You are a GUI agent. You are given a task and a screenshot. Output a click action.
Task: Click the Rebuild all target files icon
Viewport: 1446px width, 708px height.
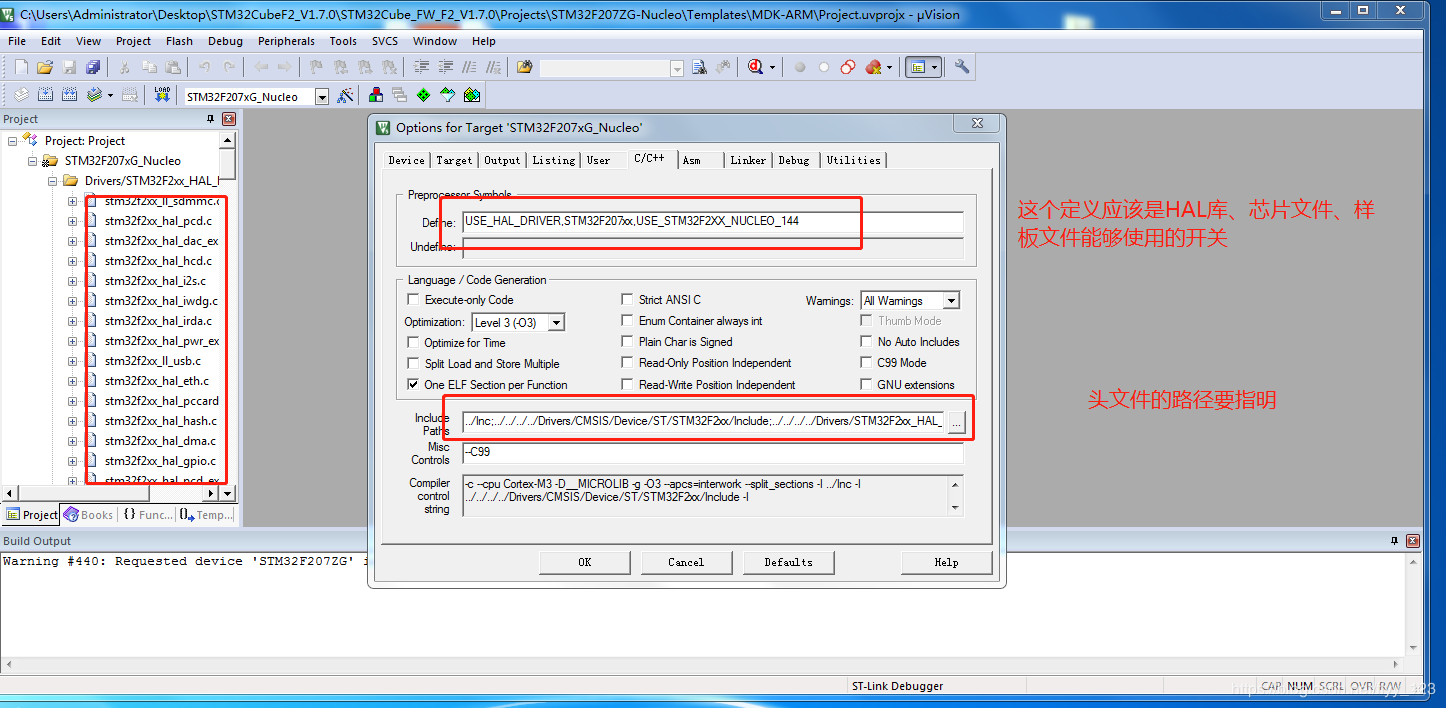click(x=69, y=95)
